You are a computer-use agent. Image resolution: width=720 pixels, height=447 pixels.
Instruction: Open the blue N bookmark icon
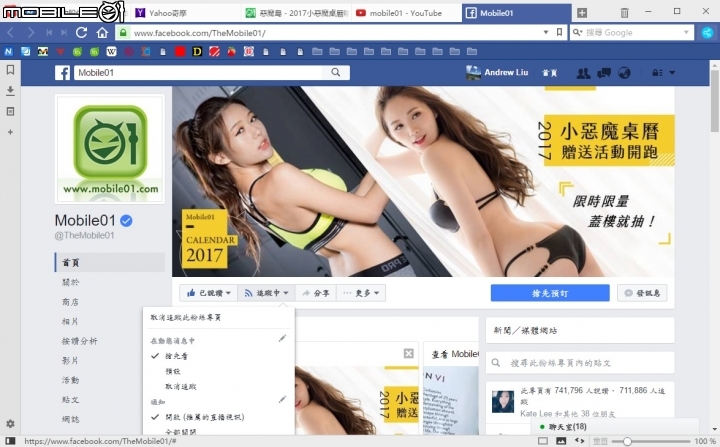click(x=8, y=51)
